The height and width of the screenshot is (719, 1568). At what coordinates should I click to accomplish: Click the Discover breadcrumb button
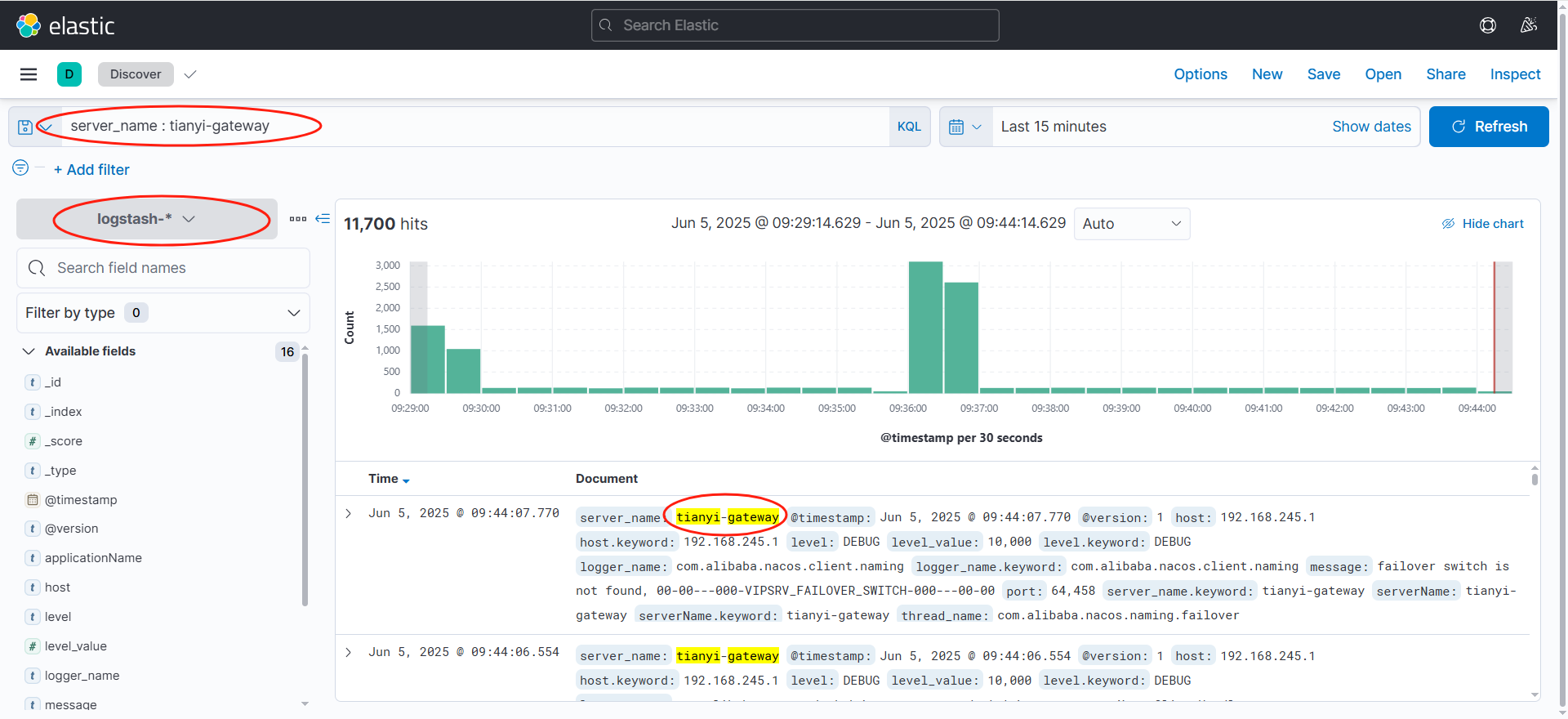[x=136, y=74]
